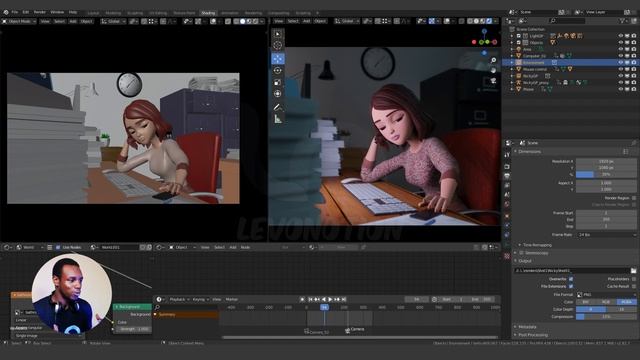Select the Scale tool in right viewport
This screenshot has height=360, width=640.
[x=278, y=82]
